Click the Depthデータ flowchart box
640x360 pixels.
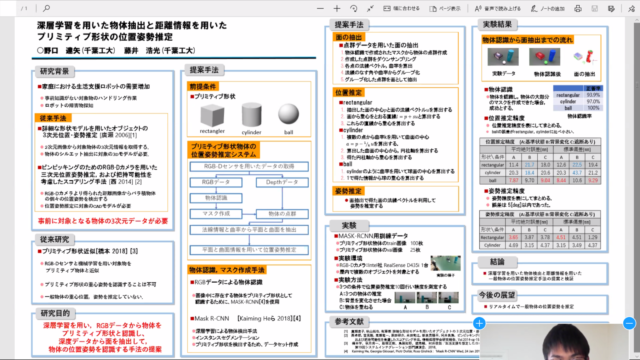point(282,182)
